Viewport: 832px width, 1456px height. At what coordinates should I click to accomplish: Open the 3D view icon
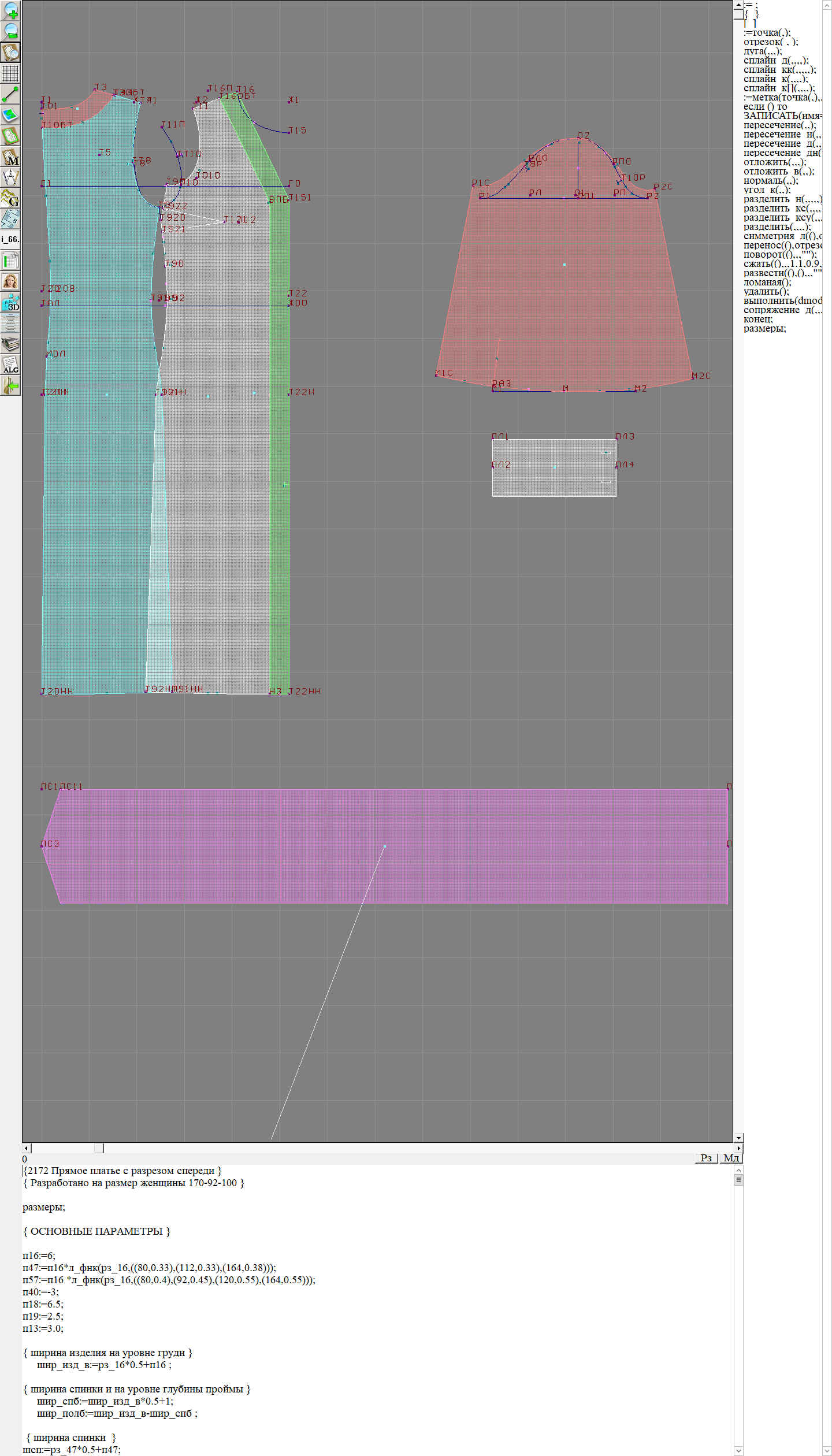[x=10, y=302]
